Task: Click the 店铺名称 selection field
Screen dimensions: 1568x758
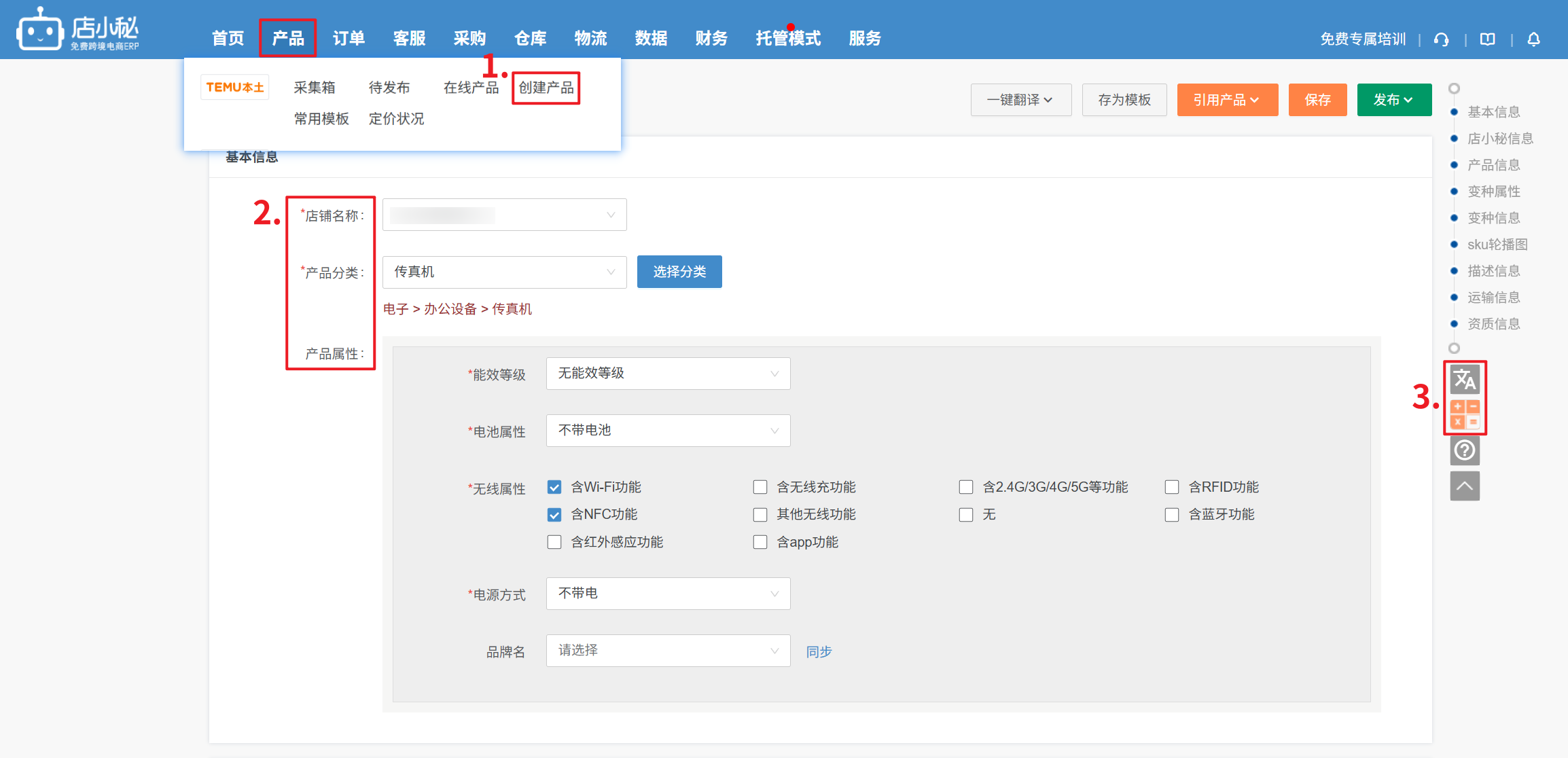Action: coord(504,215)
